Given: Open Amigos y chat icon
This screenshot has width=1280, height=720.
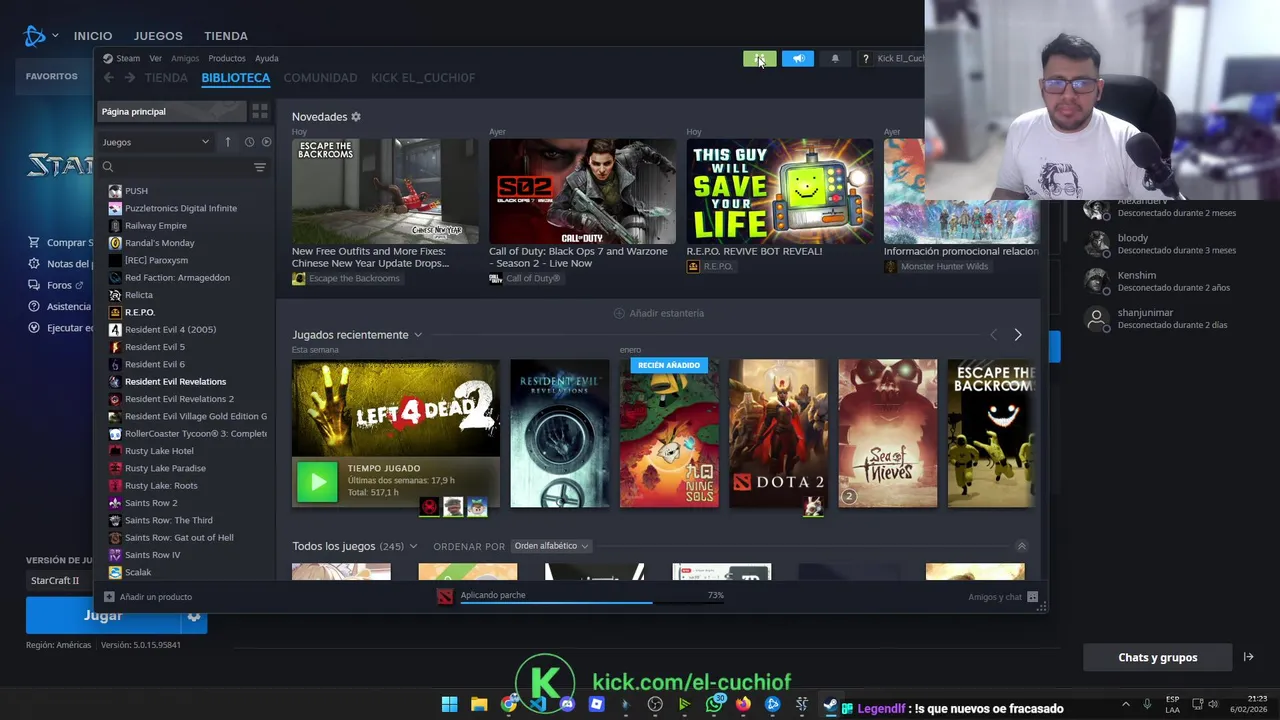Looking at the screenshot, I should pyautogui.click(x=1033, y=597).
